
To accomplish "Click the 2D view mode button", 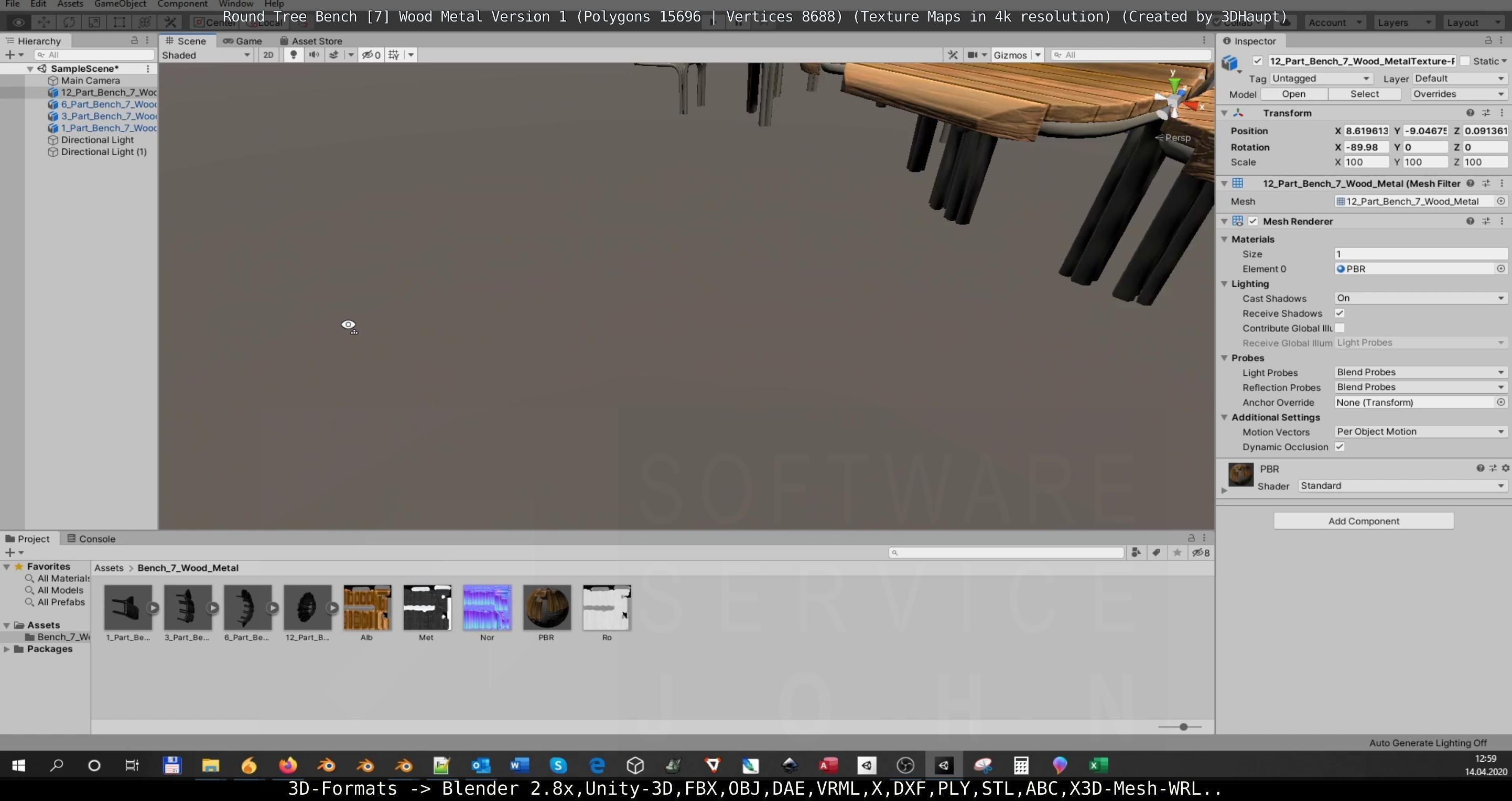I will pos(268,55).
